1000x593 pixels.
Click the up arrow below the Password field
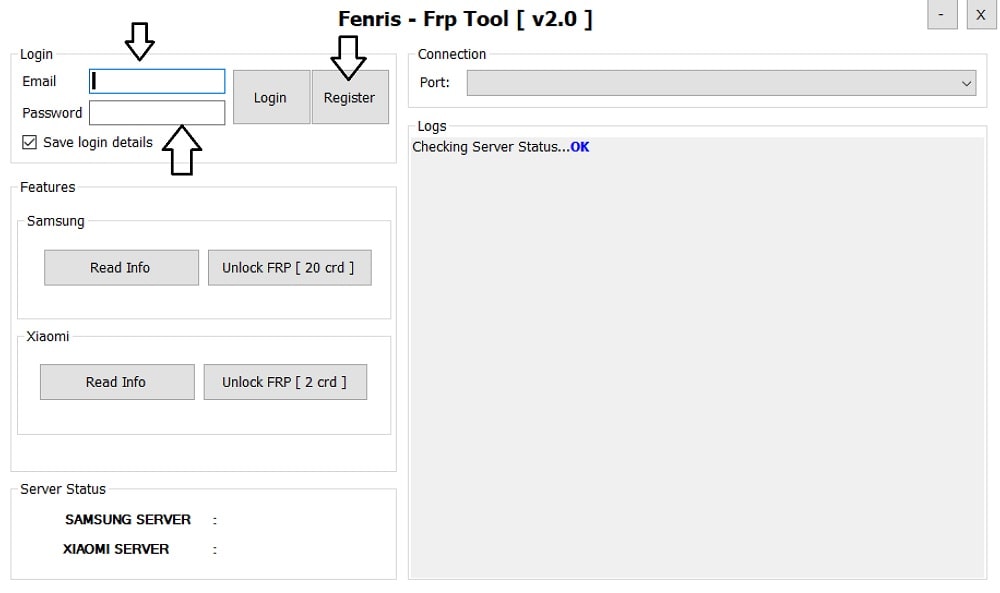click(x=181, y=151)
